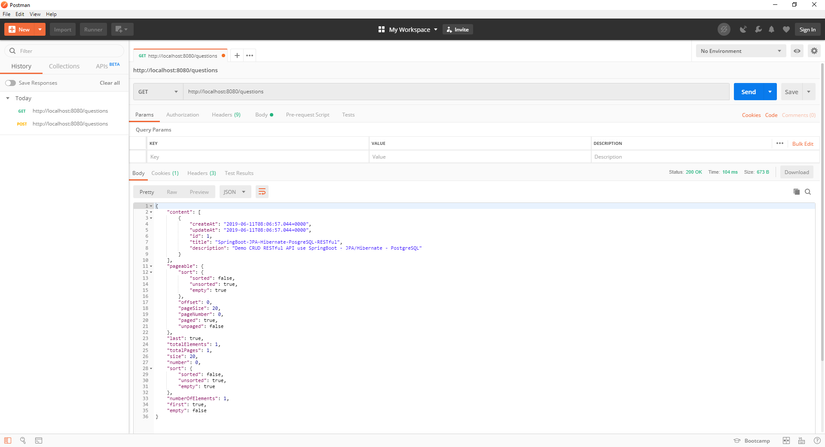The height and width of the screenshot is (447, 825).
Task: Open the response Cookies (1) tab
Action: [x=165, y=173]
